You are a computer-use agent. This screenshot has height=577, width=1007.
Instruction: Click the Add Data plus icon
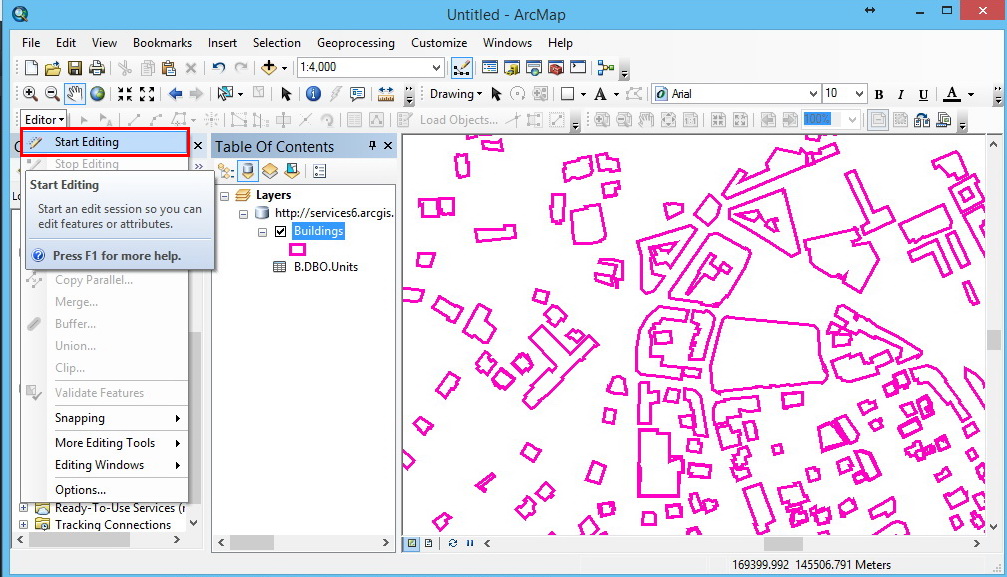pos(268,67)
